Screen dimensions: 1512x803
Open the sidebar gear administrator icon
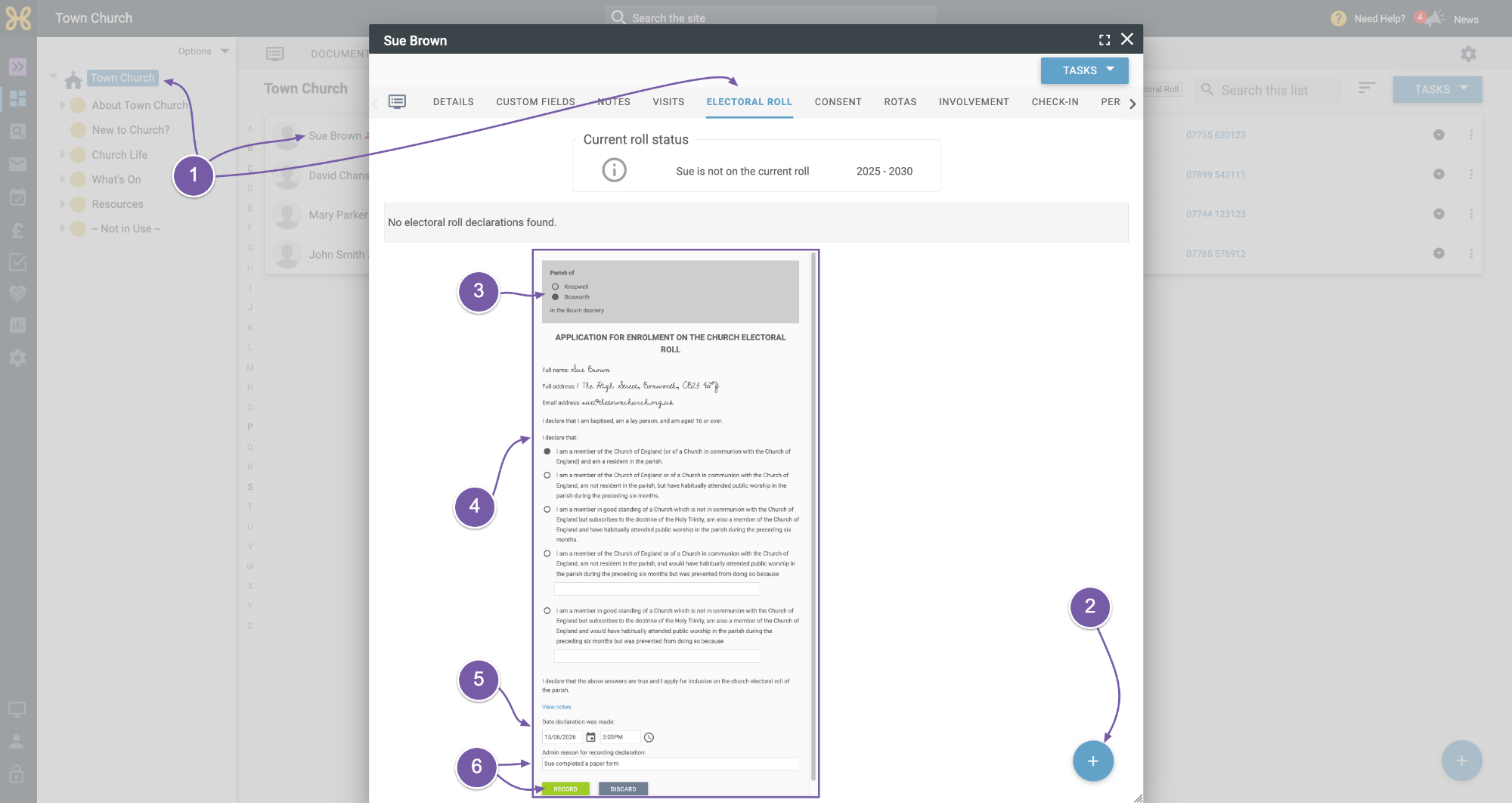[x=18, y=358]
